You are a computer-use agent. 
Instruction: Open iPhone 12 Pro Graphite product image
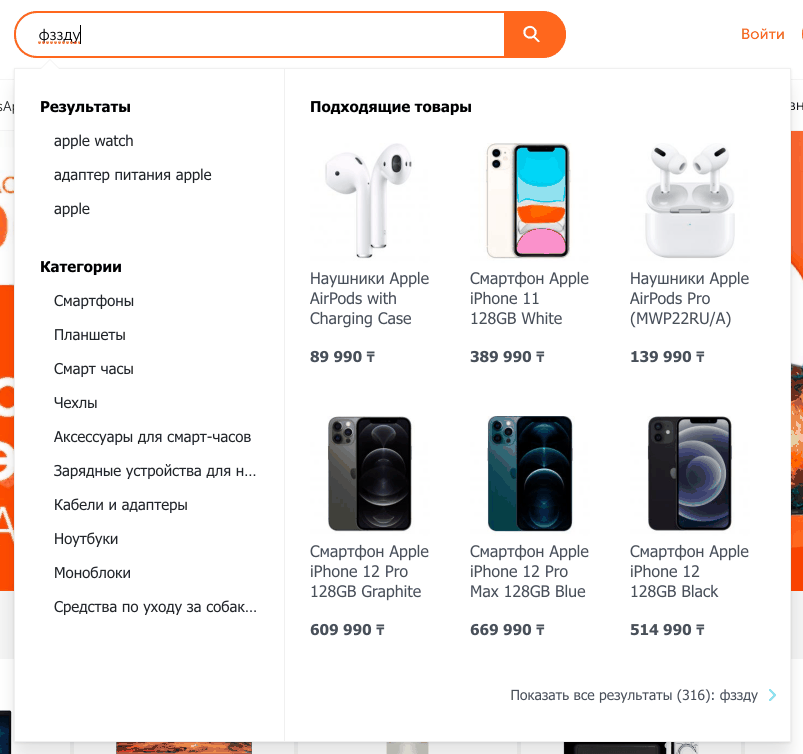click(370, 473)
